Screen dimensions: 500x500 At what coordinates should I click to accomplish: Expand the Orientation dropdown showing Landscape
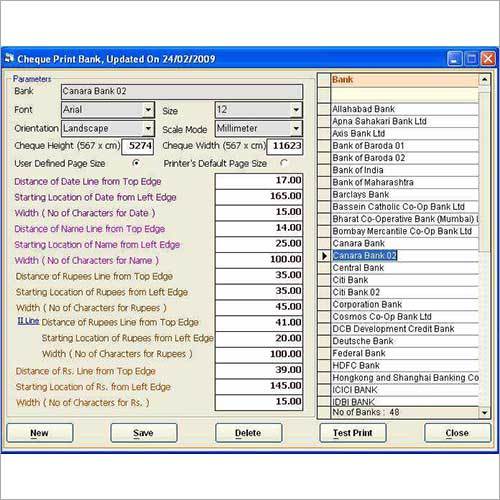pyautogui.click(x=148, y=129)
